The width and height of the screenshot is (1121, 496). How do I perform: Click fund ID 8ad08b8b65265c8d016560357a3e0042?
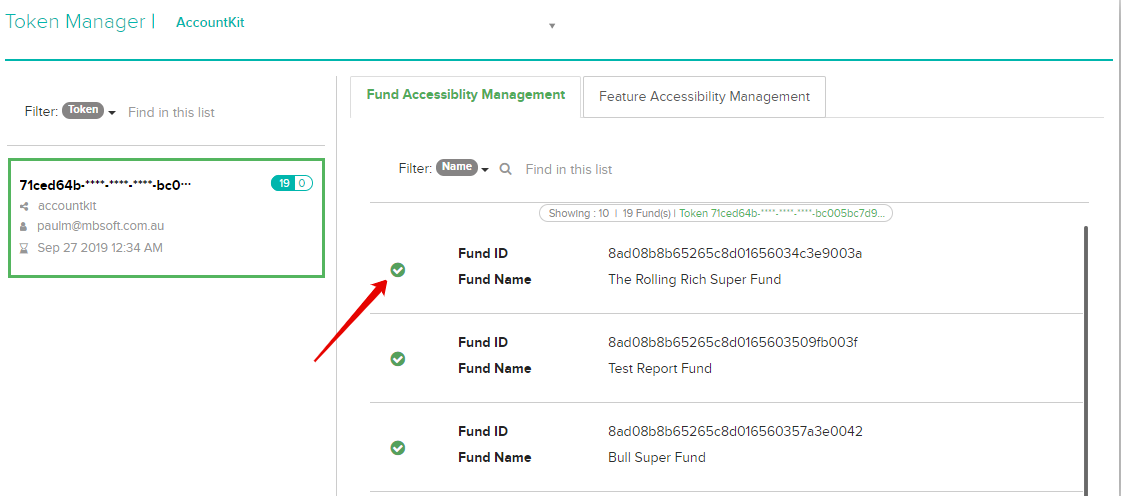[735, 432]
